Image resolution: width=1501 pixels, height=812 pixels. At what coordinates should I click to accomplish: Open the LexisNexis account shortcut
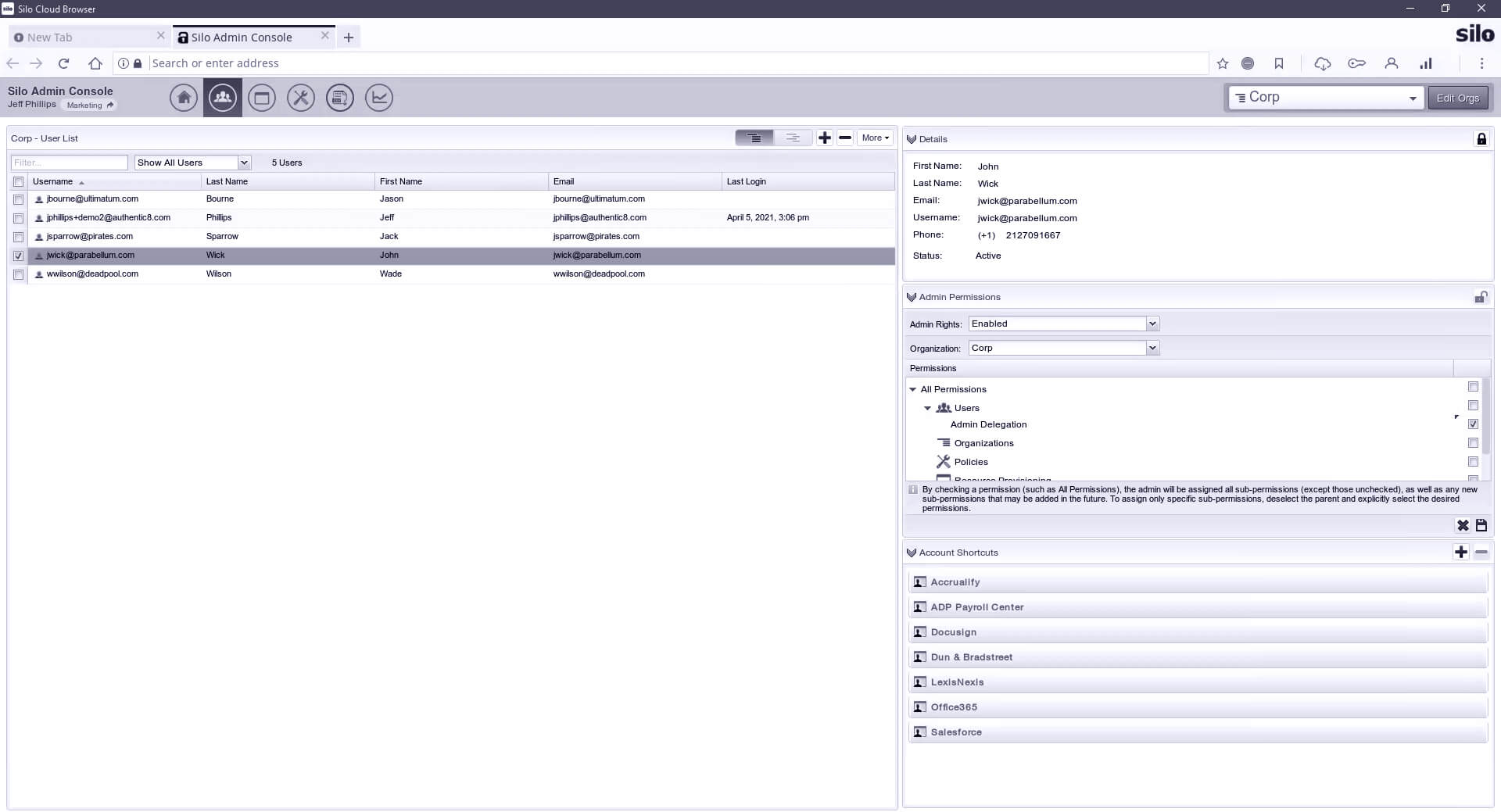[1198, 682]
